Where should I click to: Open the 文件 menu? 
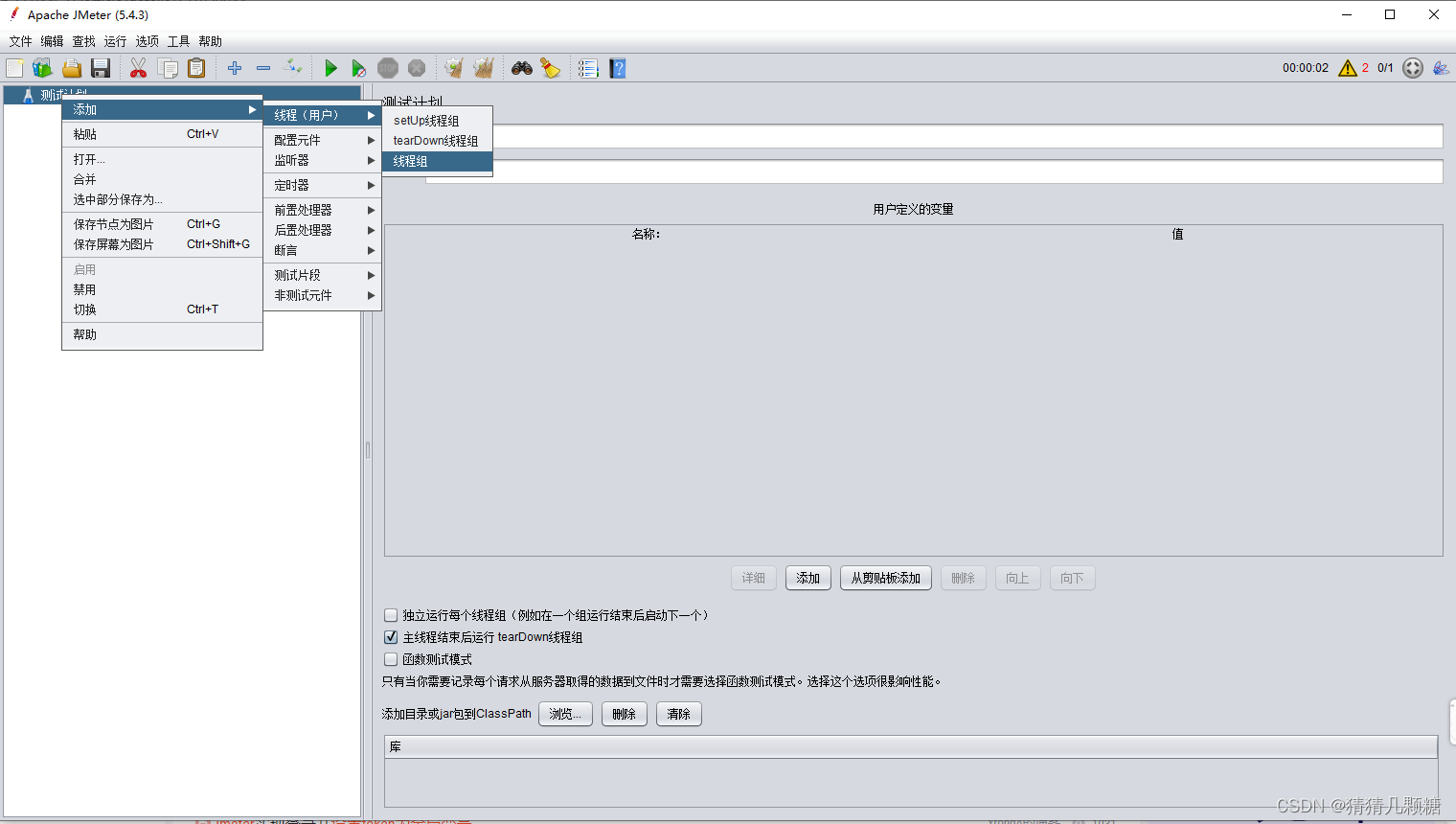[20, 41]
